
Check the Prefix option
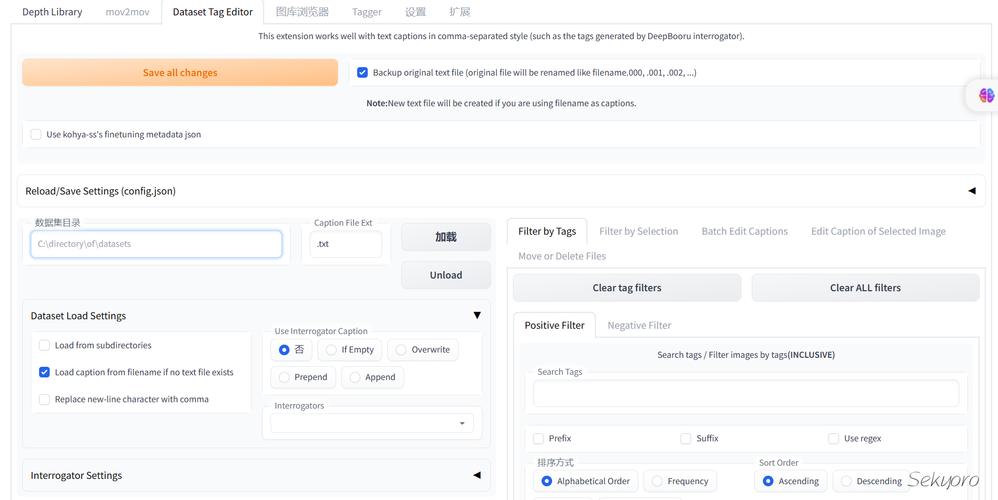click(x=538, y=438)
